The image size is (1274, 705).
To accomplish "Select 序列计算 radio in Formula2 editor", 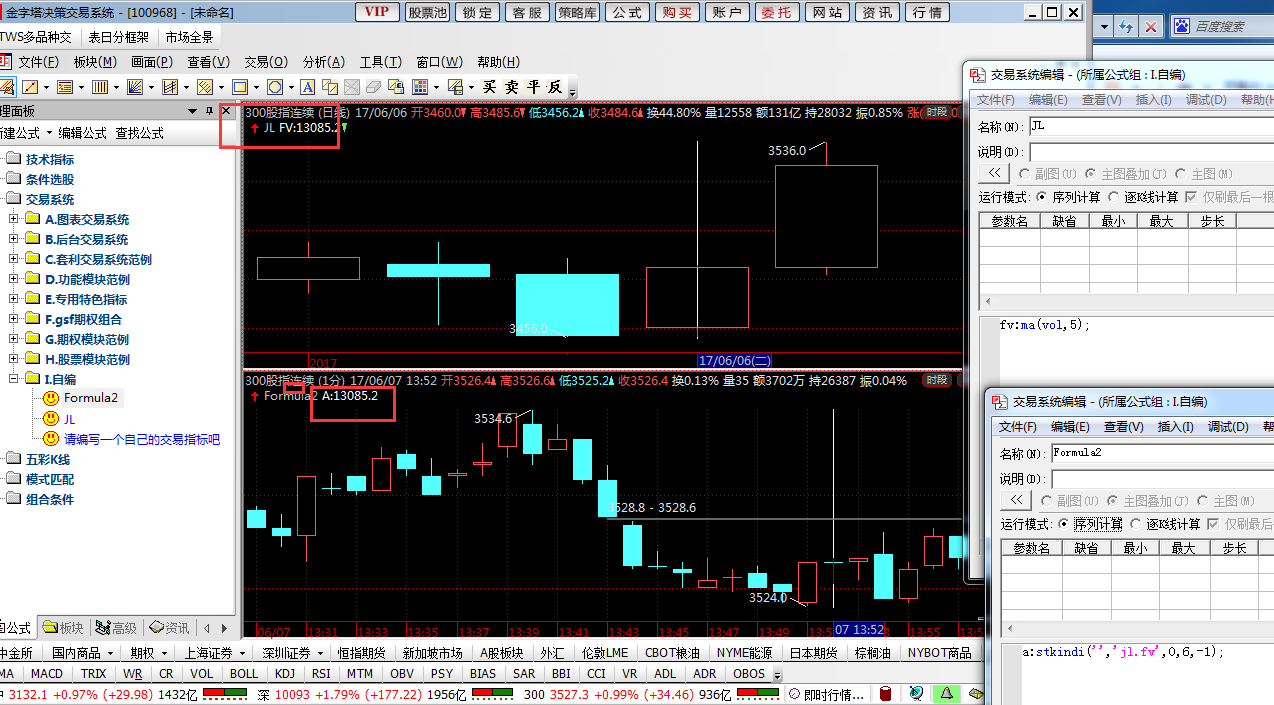I will coord(1064,524).
